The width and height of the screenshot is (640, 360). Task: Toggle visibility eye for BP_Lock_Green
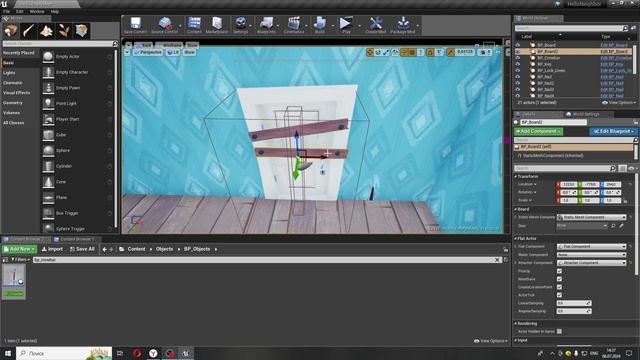coord(518,71)
